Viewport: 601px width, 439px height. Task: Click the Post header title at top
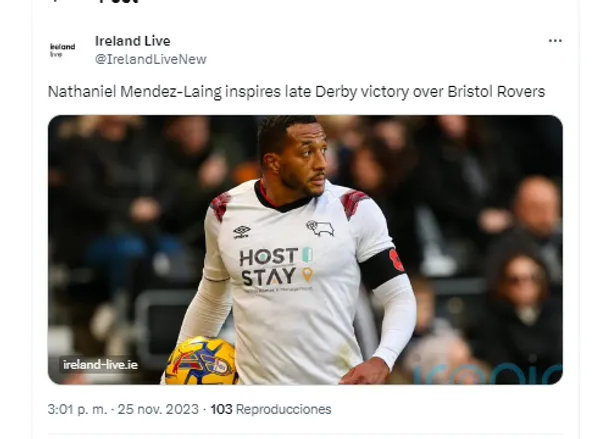tap(118, 2)
